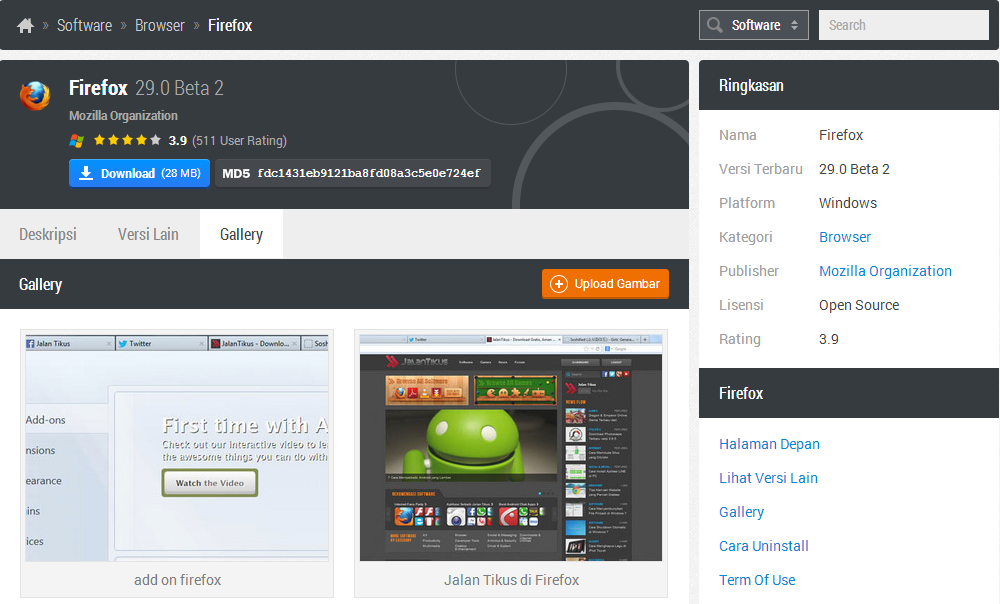Click the '29.0 Beta 2' Versi Terbaru value

[x=854, y=169]
